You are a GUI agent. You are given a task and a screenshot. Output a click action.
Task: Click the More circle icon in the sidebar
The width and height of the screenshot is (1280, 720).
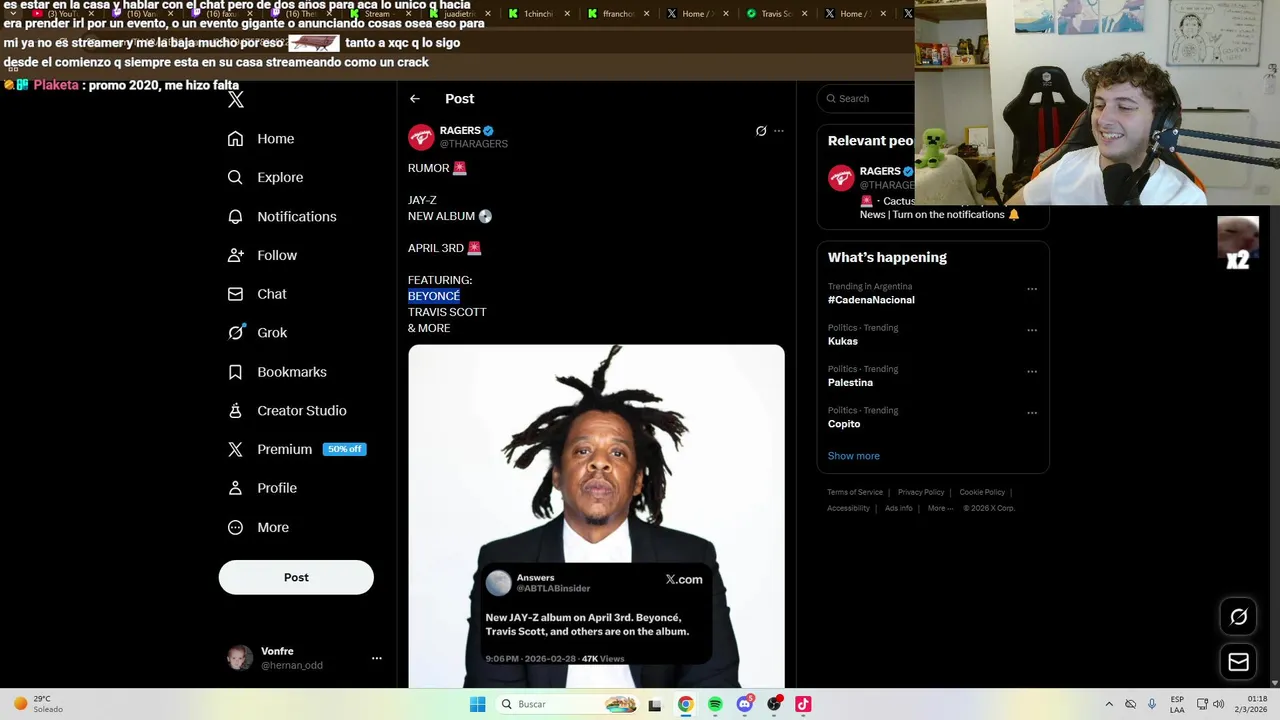(x=235, y=527)
